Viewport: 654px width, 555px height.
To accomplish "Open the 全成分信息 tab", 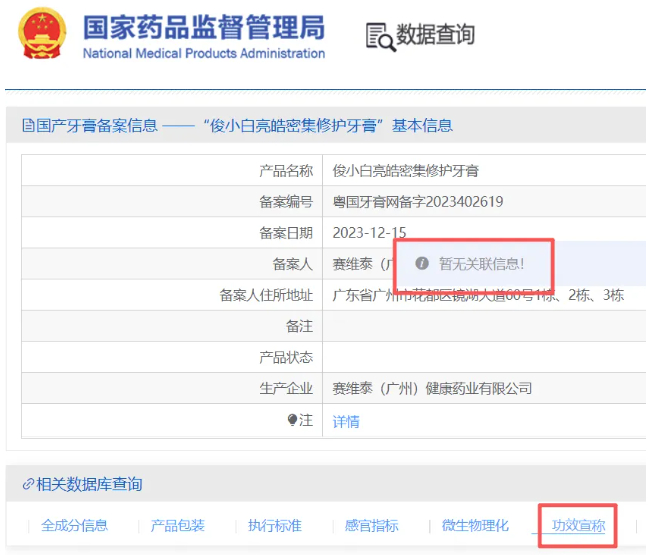I will click(74, 525).
